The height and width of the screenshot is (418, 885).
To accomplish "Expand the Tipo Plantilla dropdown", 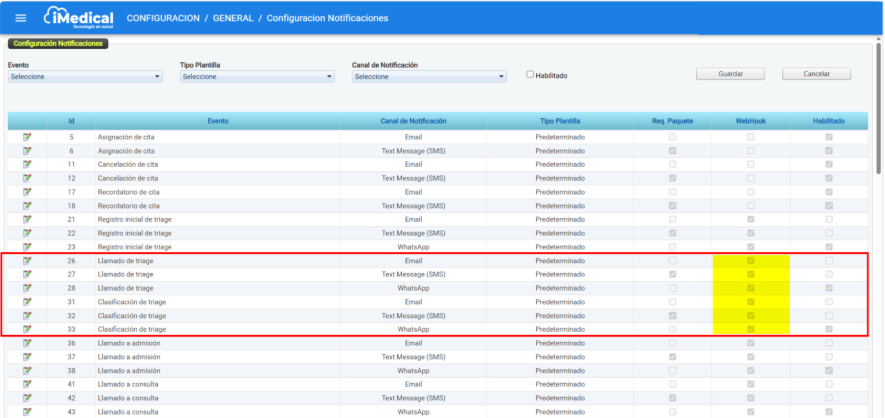I will click(257, 77).
